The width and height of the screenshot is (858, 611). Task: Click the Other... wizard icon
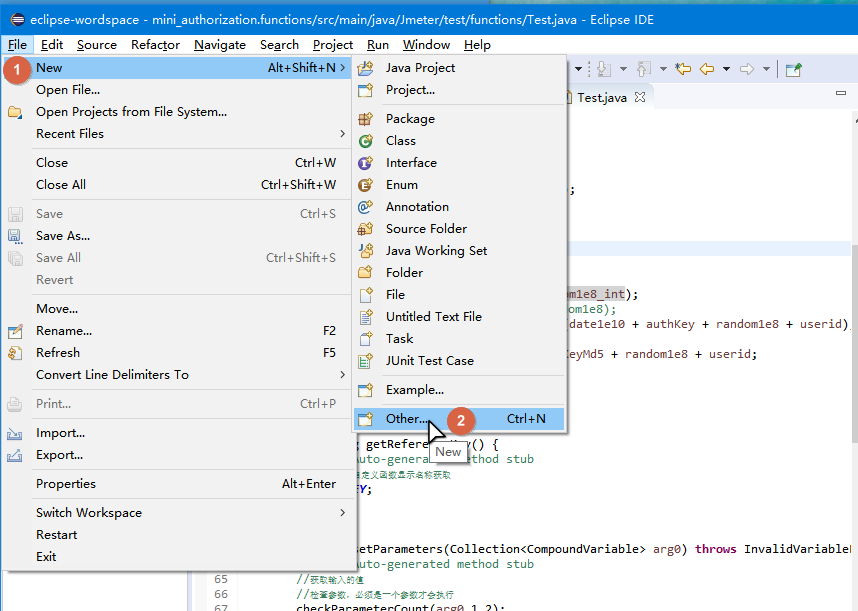(x=366, y=419)
